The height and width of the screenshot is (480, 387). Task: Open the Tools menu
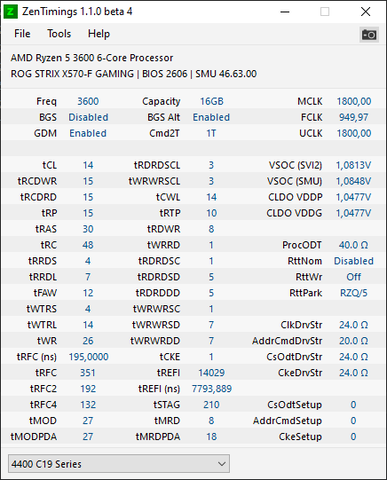(x=59, y=34)
